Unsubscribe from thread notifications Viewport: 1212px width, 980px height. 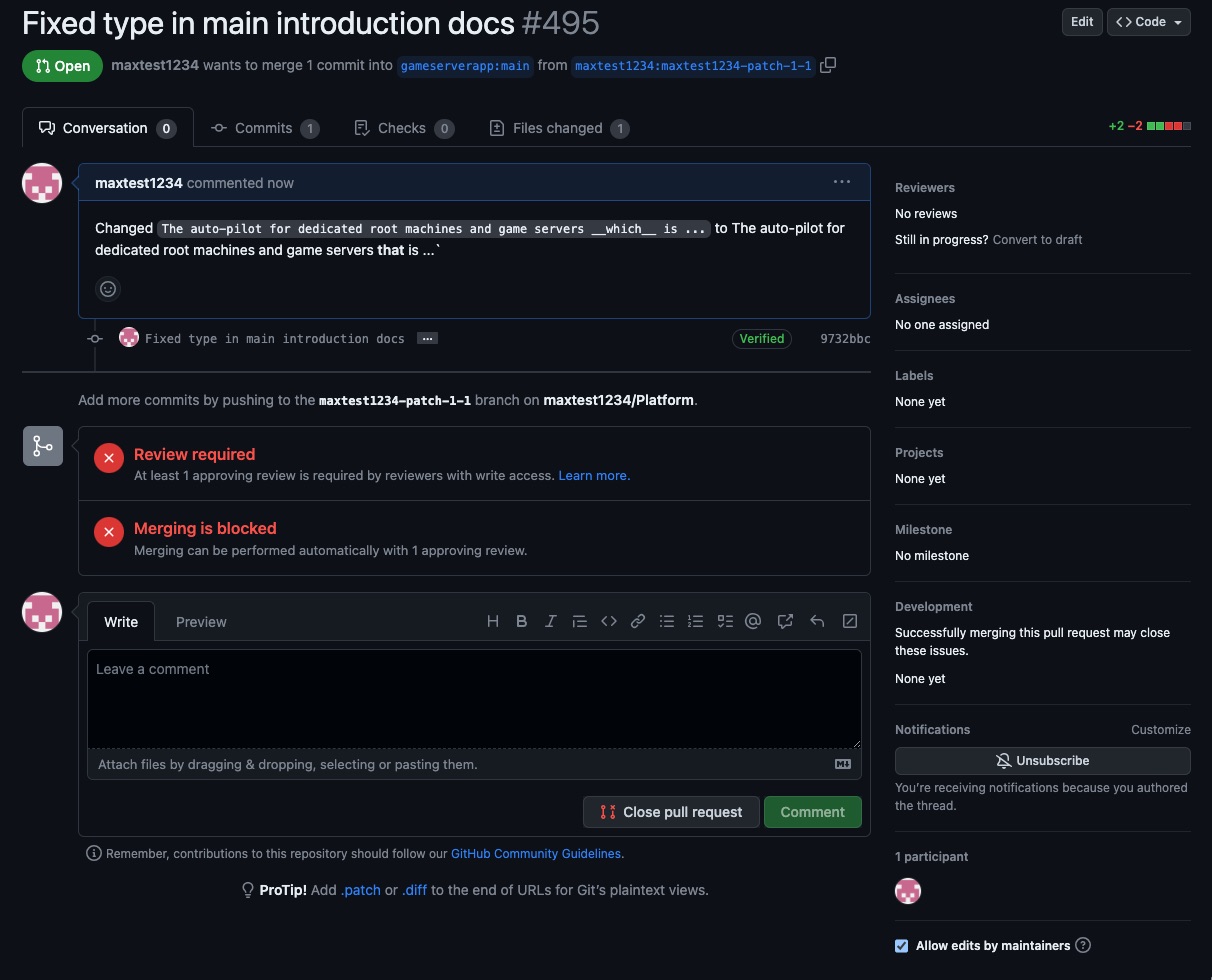(x=1042, y=760)
